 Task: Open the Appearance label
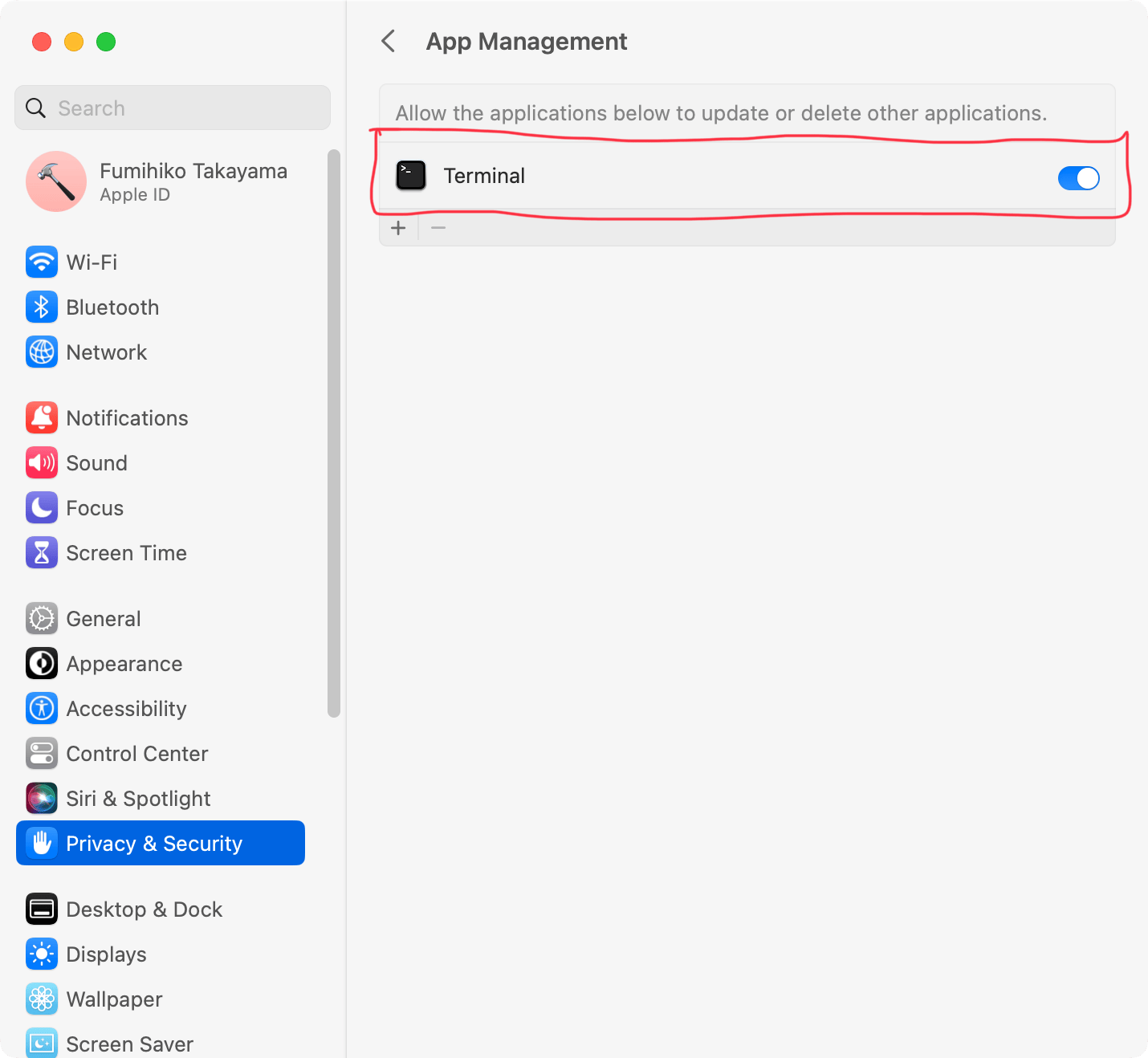point(124,664)
